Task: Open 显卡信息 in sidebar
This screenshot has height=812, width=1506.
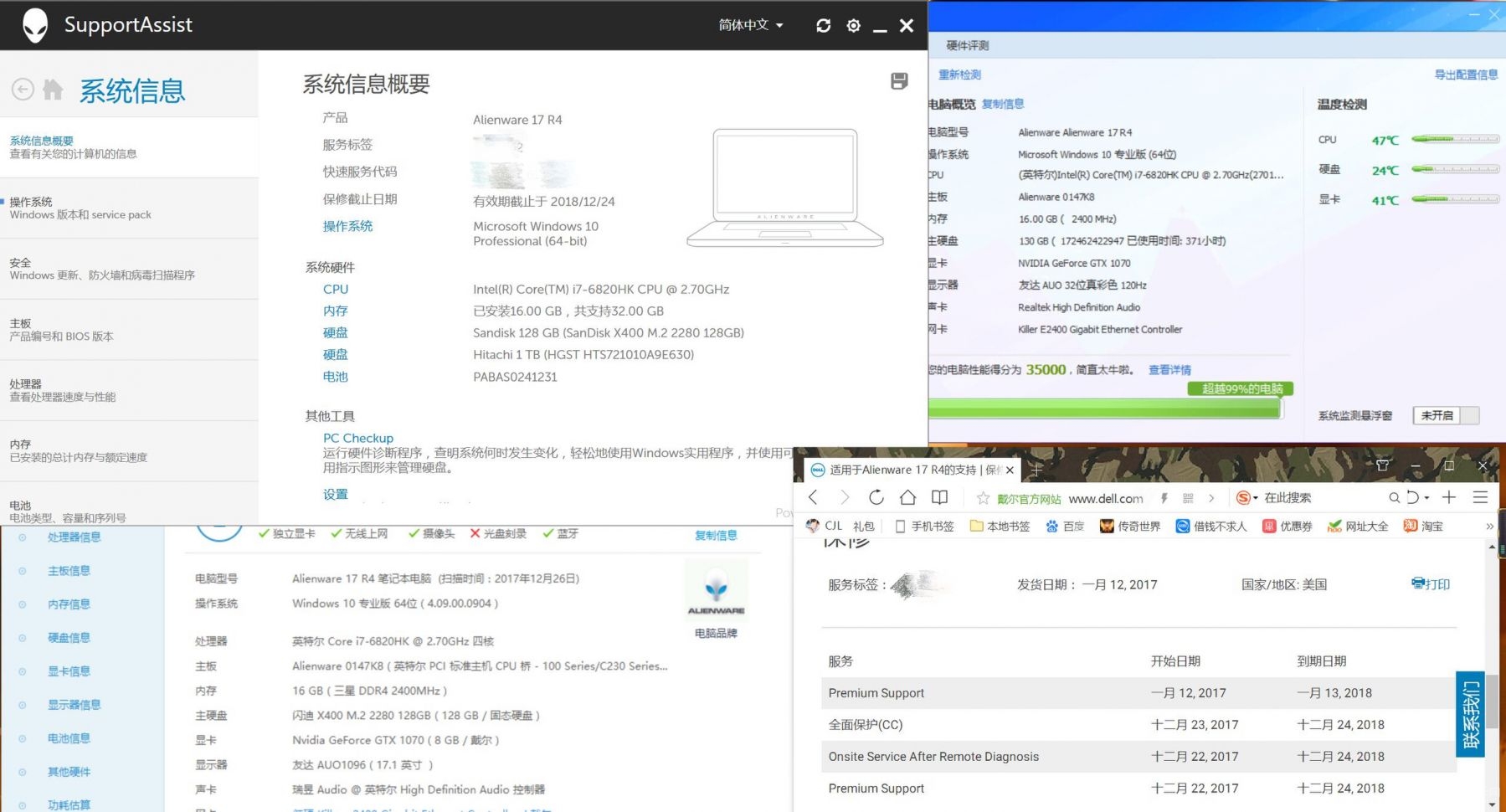Action: [x=69, y=671]
